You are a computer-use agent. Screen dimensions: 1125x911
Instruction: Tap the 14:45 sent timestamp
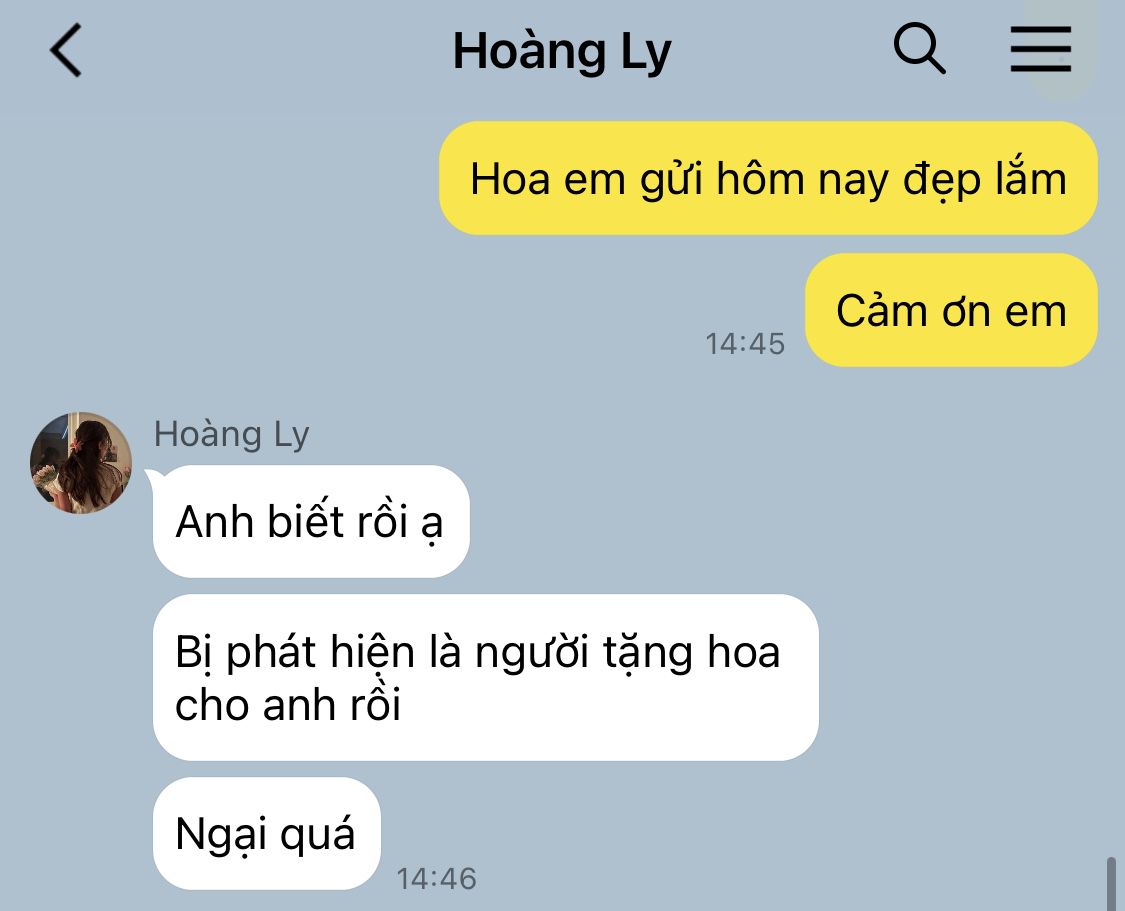pos(745,344)
